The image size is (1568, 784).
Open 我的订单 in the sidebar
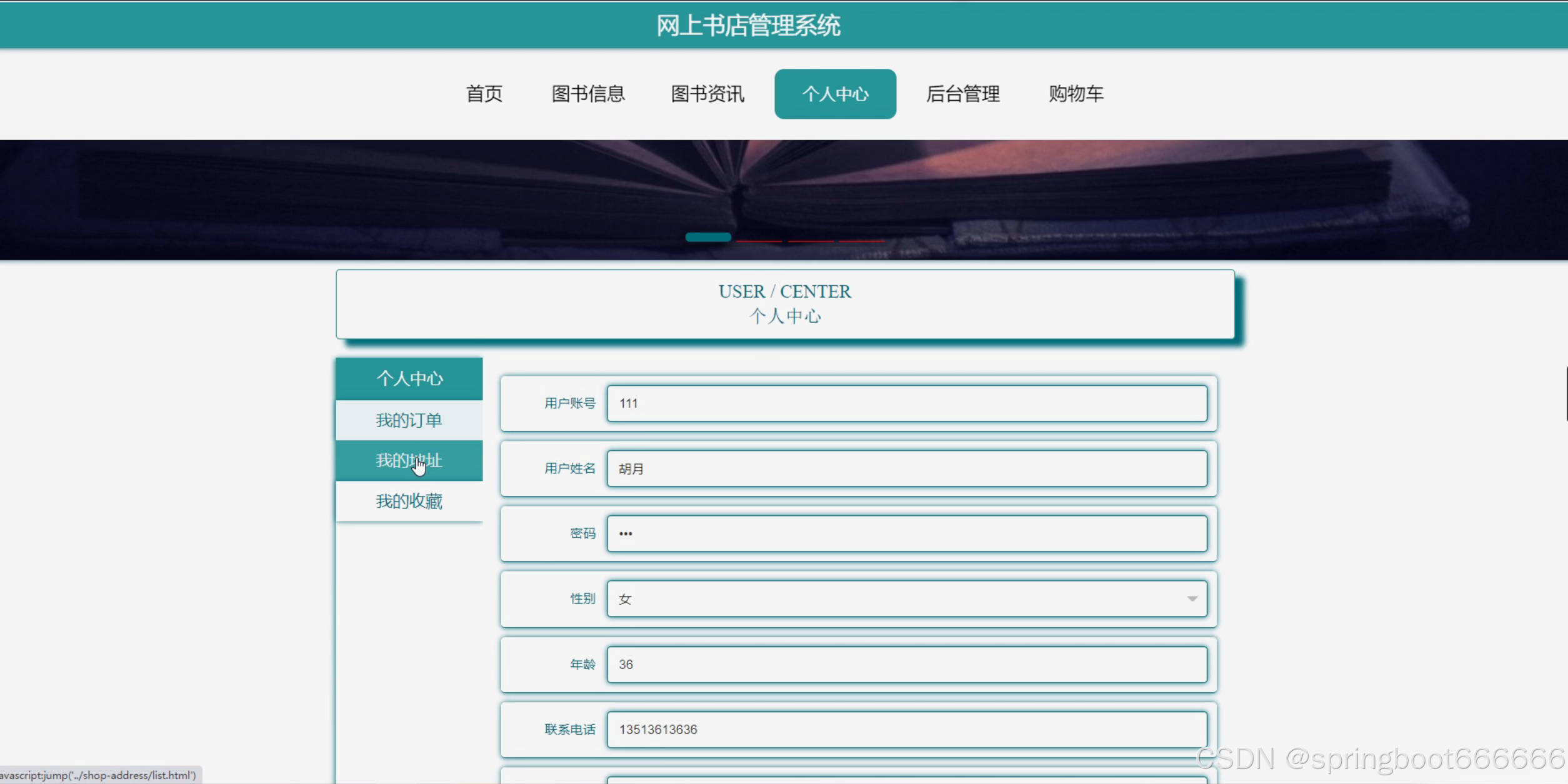click(409, 420)
